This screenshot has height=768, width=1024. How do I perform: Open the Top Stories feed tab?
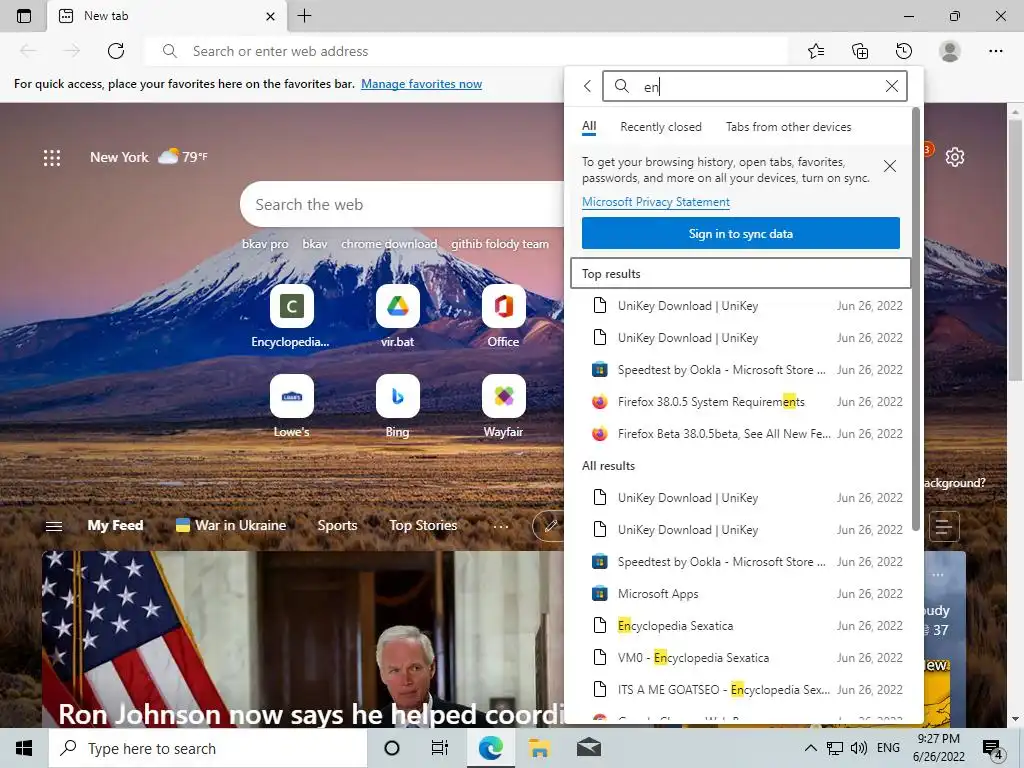click(x=423, y=526)
